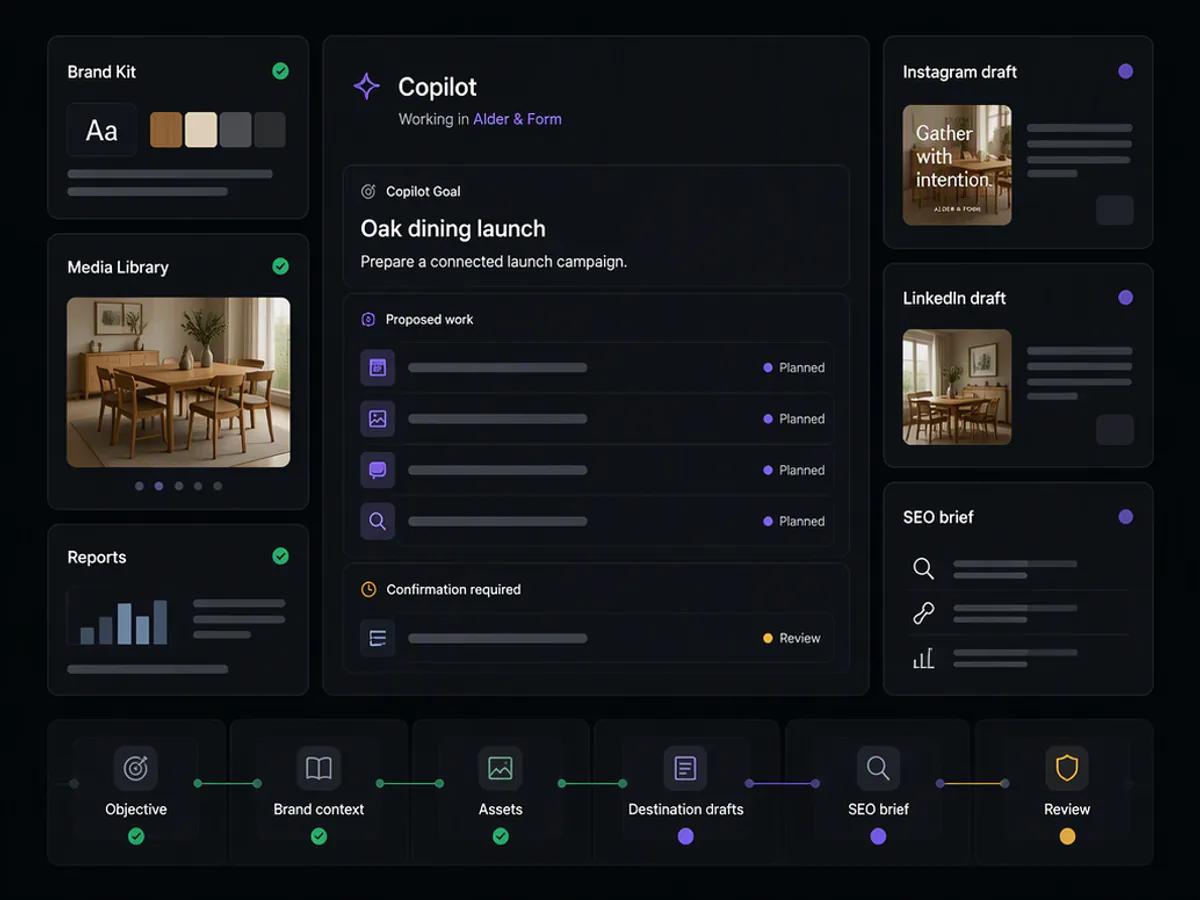The width and height of the screenshot is (1200, 900).
Task: Click the small button in LinkedIn draft card
Action: coord(1115,430)
